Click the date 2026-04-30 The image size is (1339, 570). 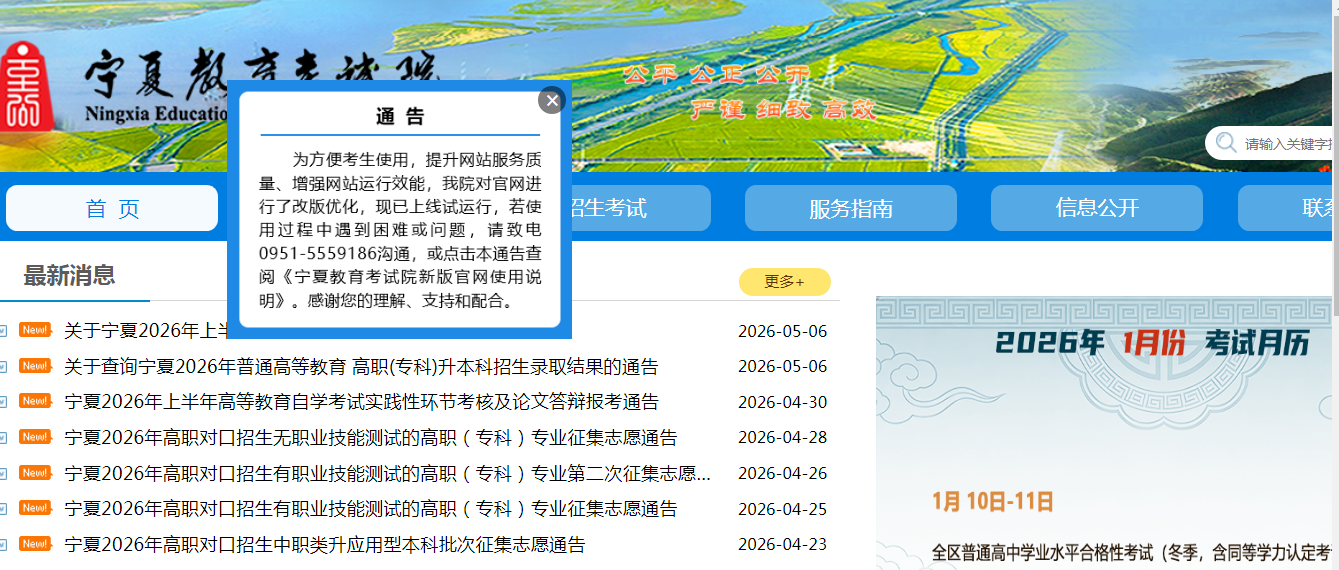[x=782, y=402]
